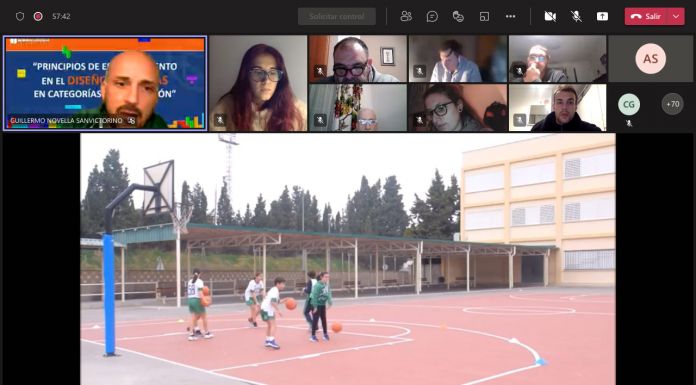Image resolution: width=696 pixels, height=385 pixels.
Task: Unmute the microphone
Action: [x=576, y=16]
